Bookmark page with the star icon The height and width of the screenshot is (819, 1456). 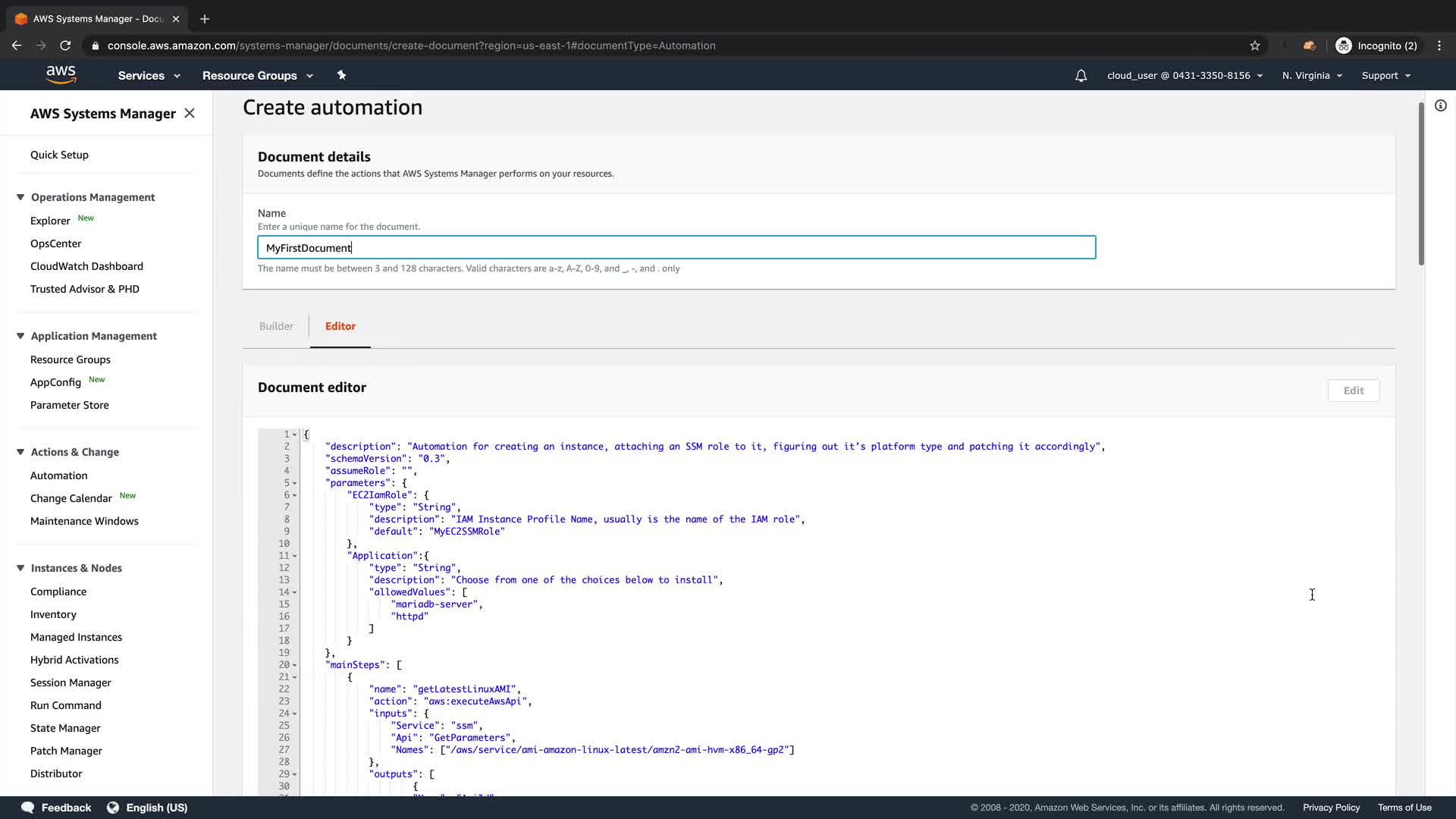[x=1255, y=45]
